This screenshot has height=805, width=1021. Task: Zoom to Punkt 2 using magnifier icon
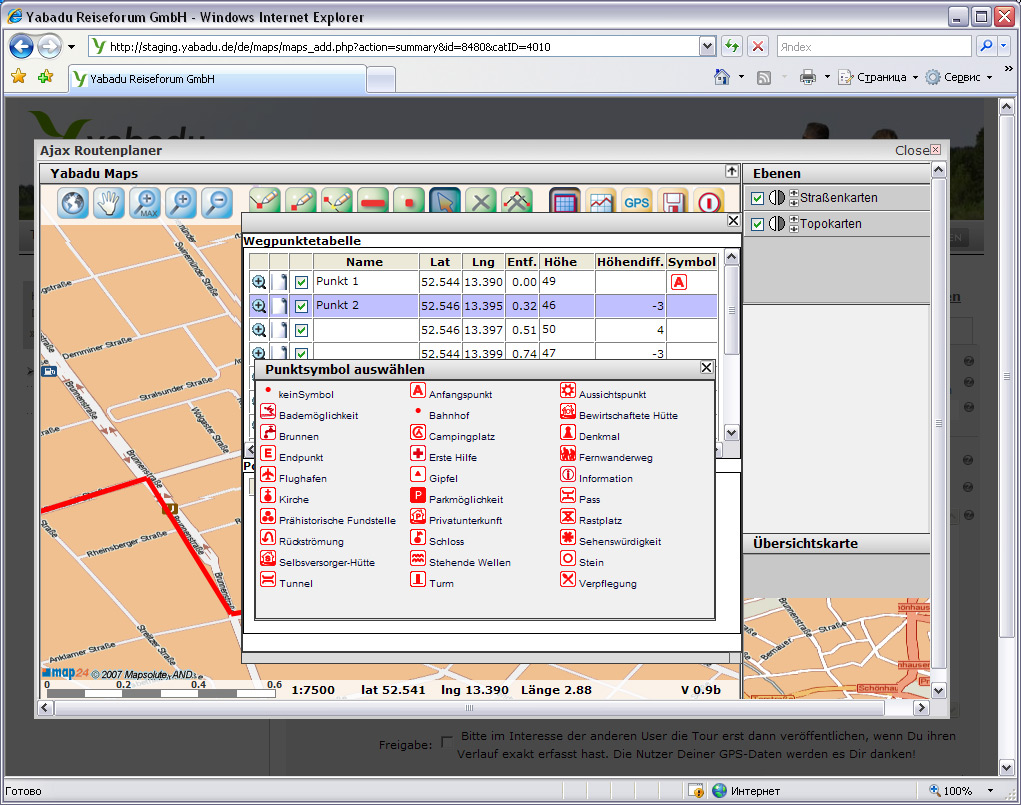tap(259, 306)
